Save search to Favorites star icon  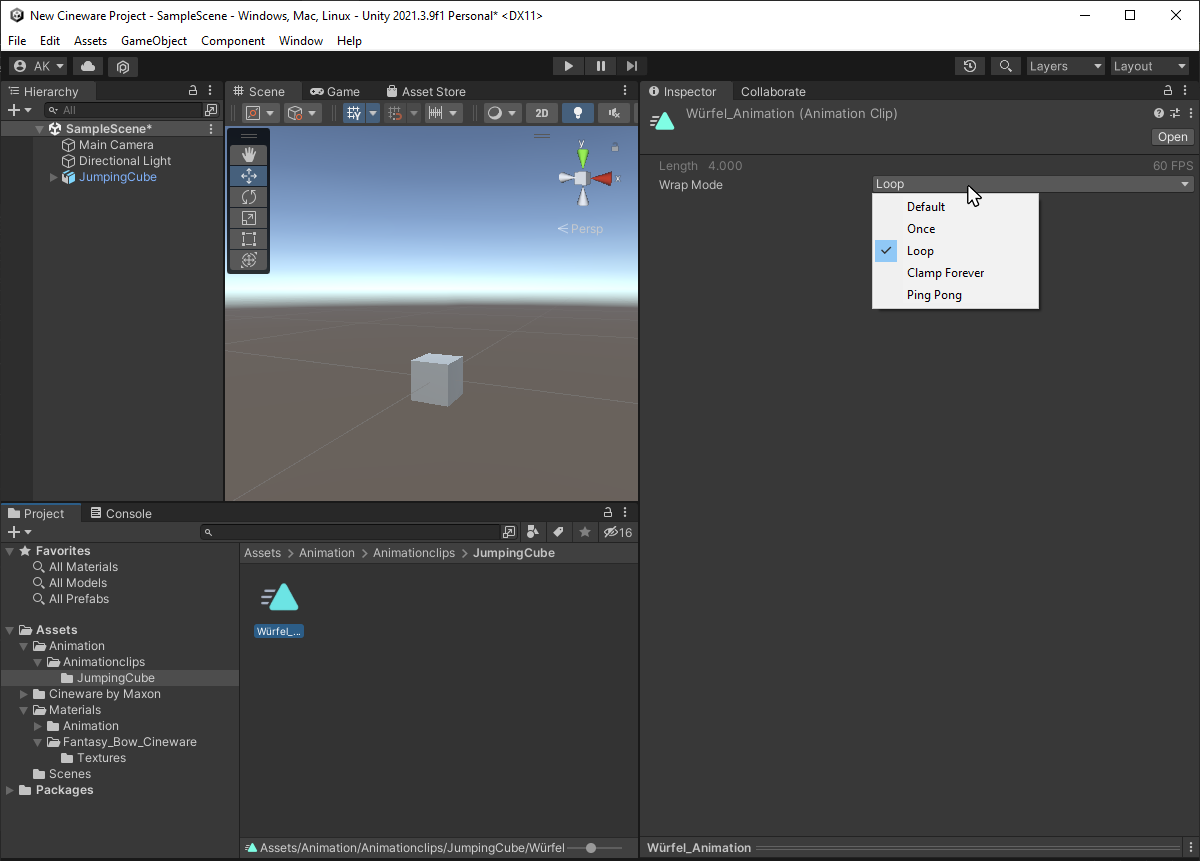[585, 532]
